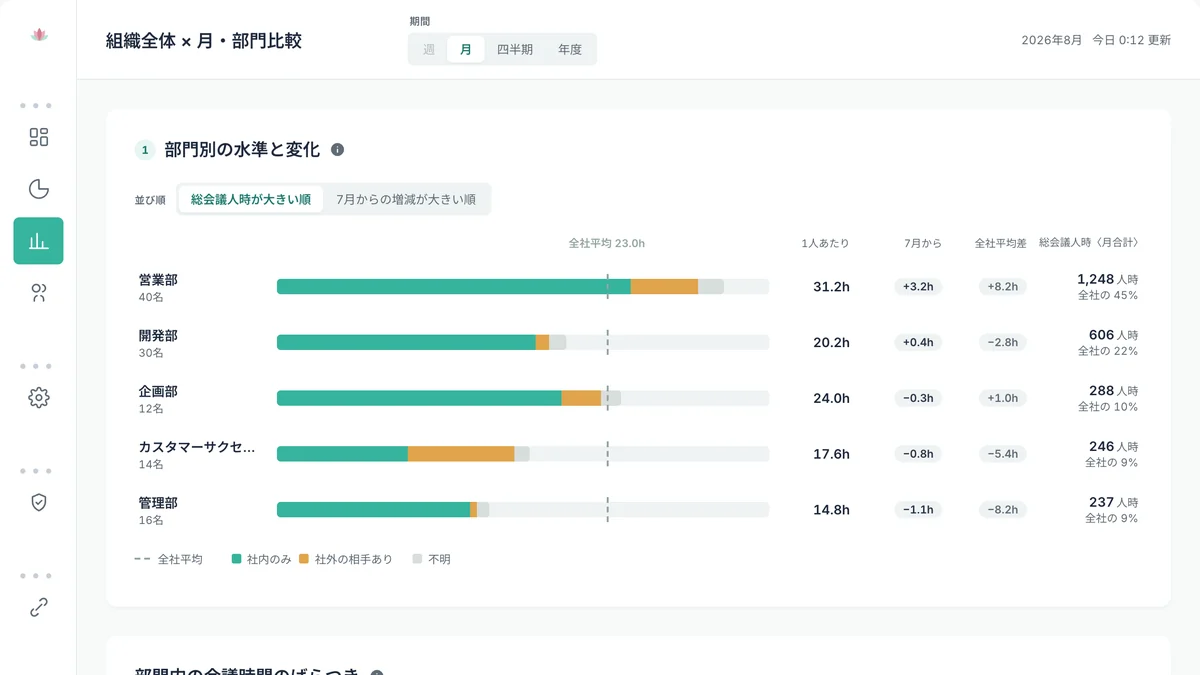The width and height of the screenshot is (1200, 675).
Task: Click the −1.1h change badge
Action: click(918, 510)
